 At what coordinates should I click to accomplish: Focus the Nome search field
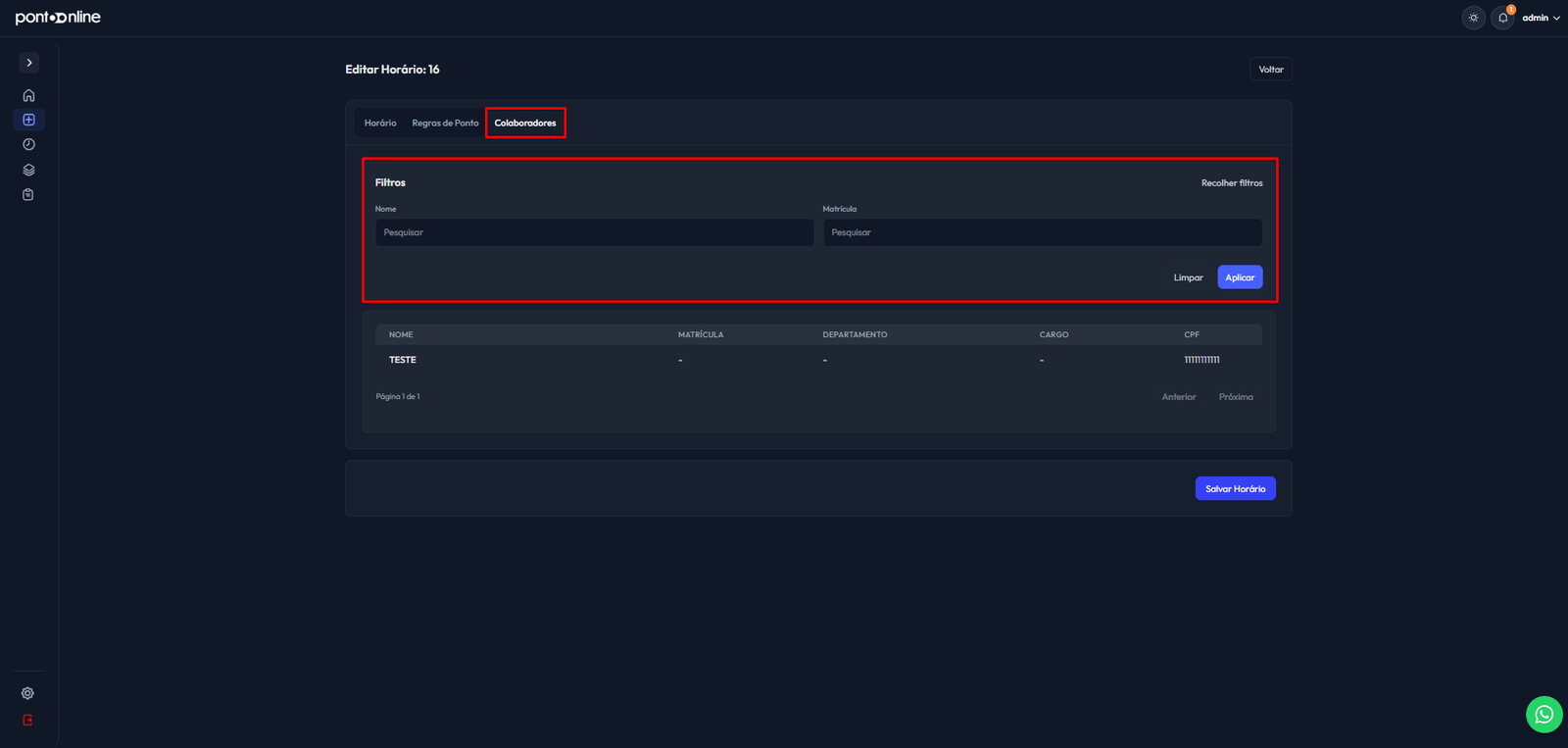(594, 232)
